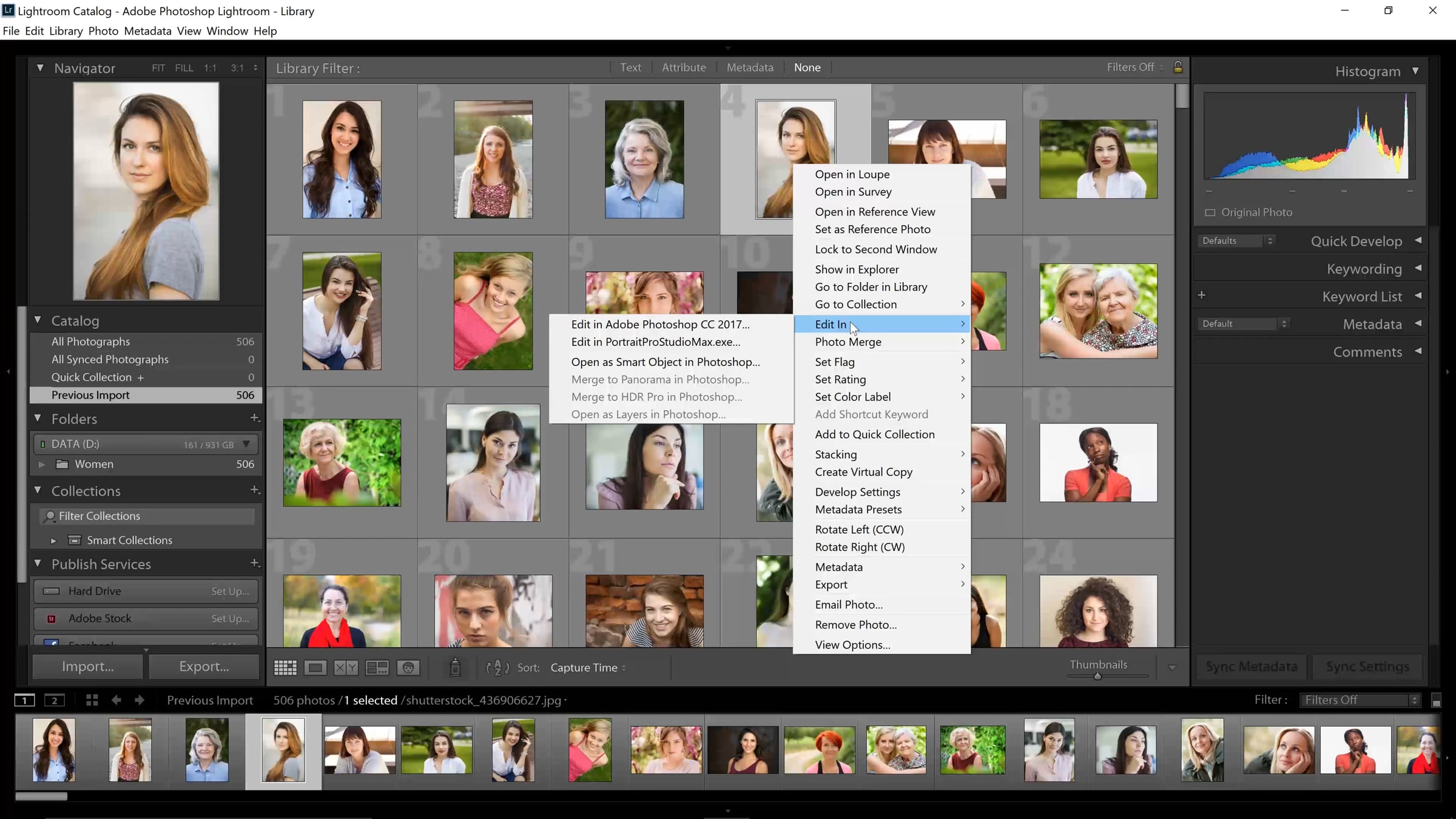Adjust the Thumbnails size slider
Viewport: 1456px width, 819px height.
[x=1097, y=676]
